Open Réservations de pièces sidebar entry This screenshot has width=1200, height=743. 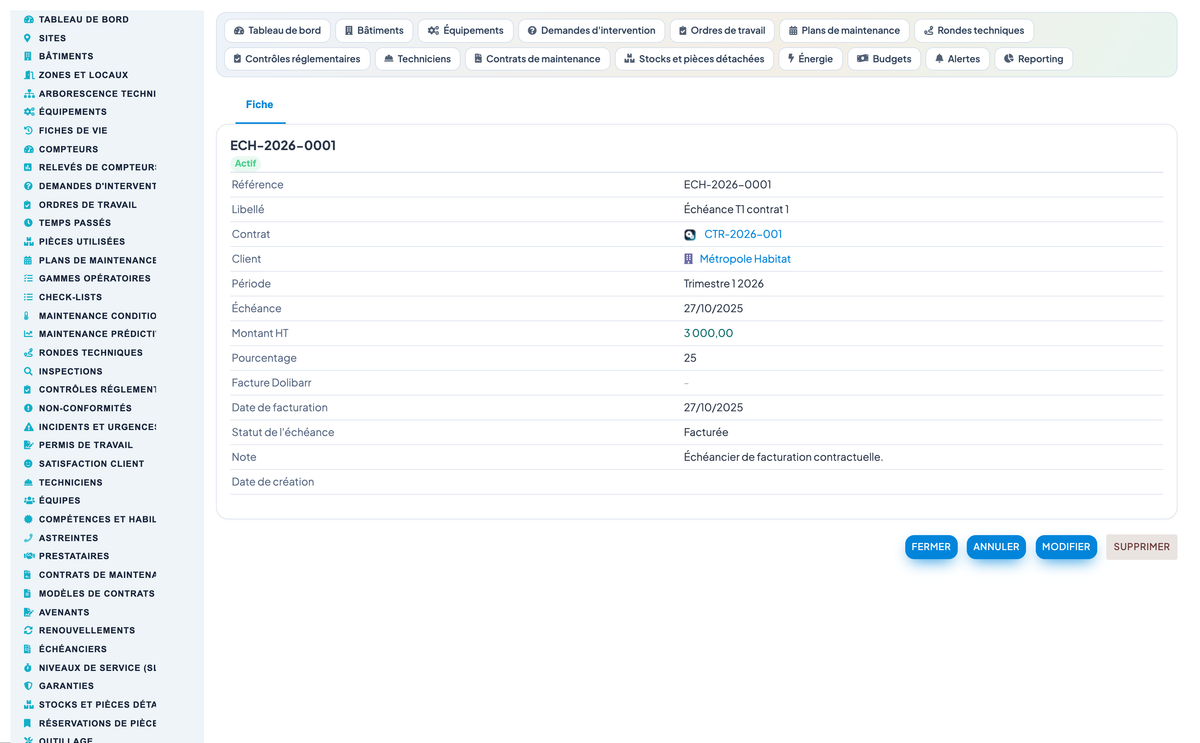click(89, 723)
